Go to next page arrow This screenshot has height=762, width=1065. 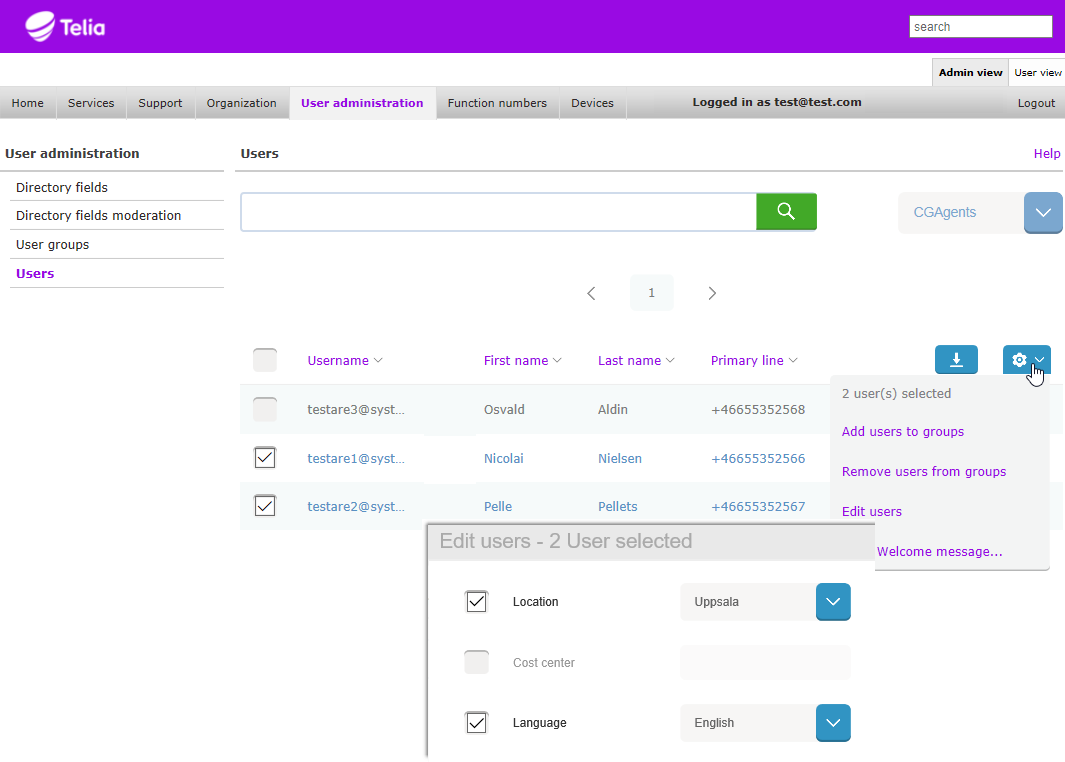click(712, 293)
